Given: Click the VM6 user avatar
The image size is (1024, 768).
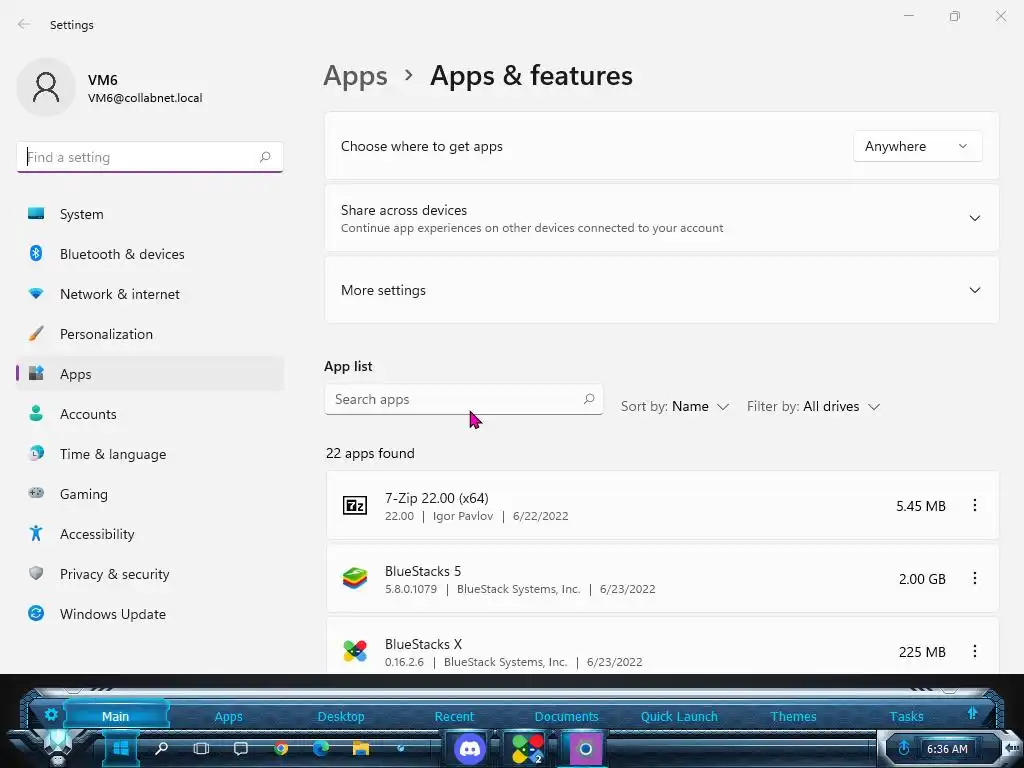Looking at the screenshot, I should click(46, 87).
